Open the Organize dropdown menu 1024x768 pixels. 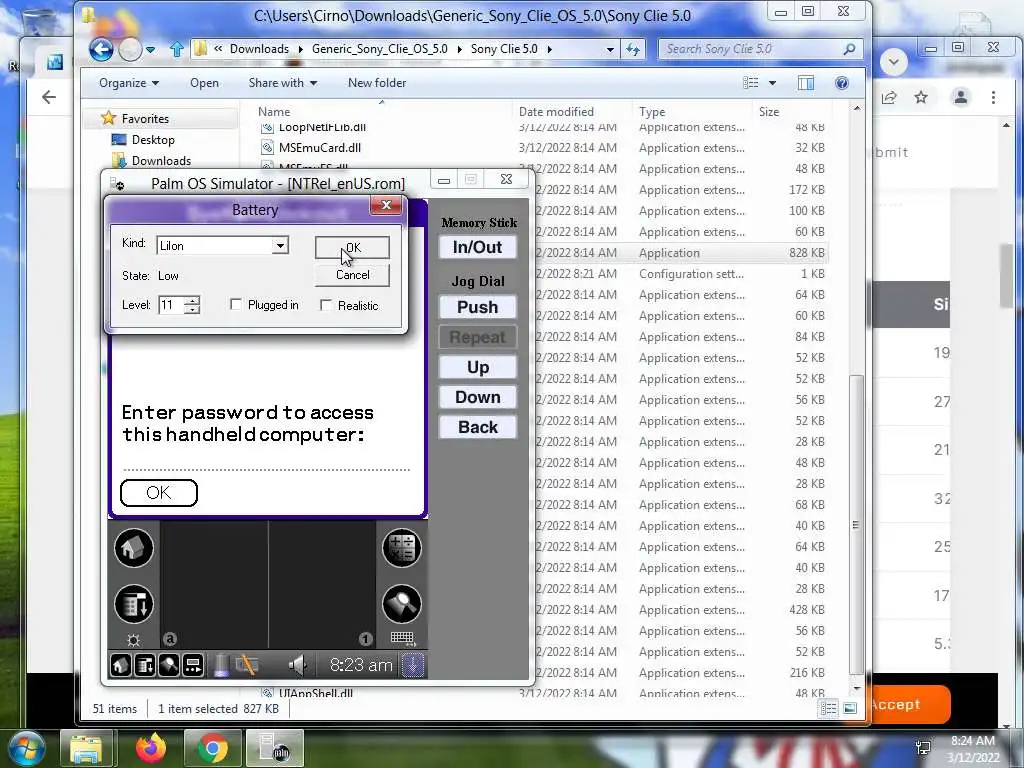129,83
